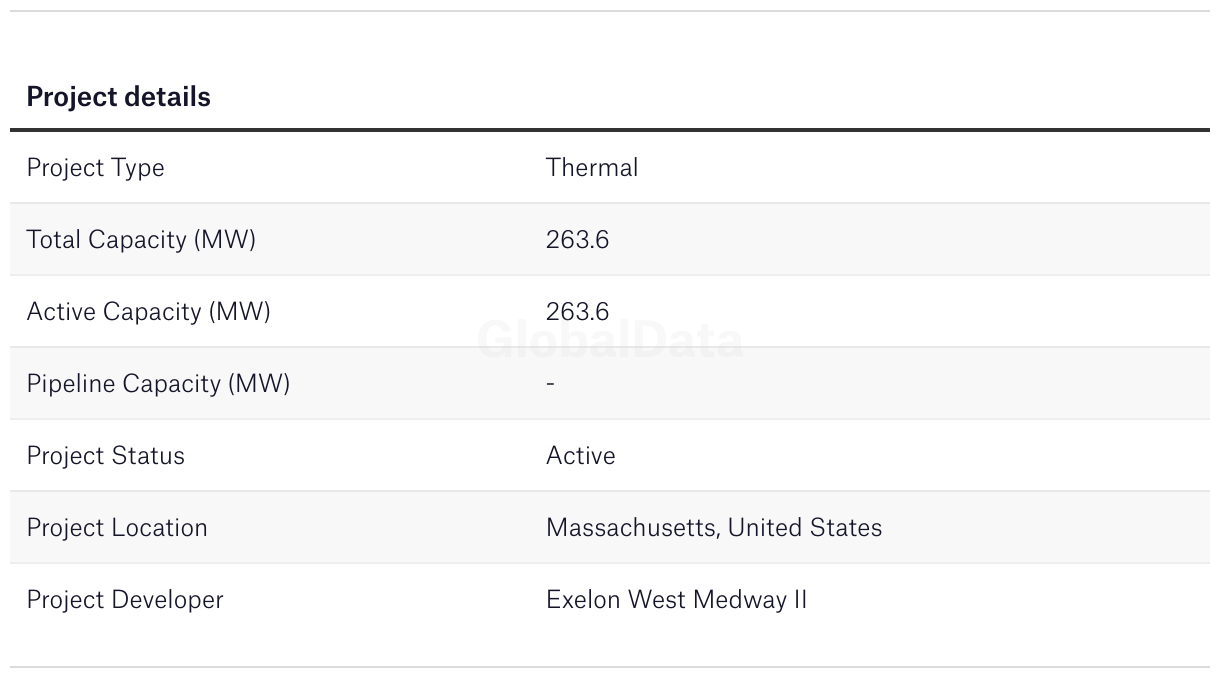Viewport: 1220px width, 678px height.
Task: Click the 263.6 value for Total Capacity
Action: (x=577, y=240)
